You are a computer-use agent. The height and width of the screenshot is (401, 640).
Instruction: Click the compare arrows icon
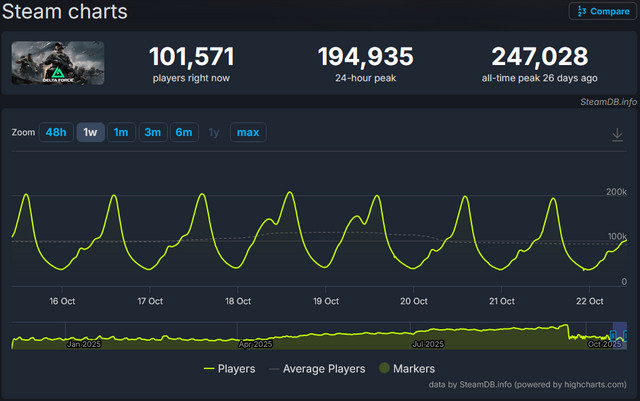coord(582,11)
